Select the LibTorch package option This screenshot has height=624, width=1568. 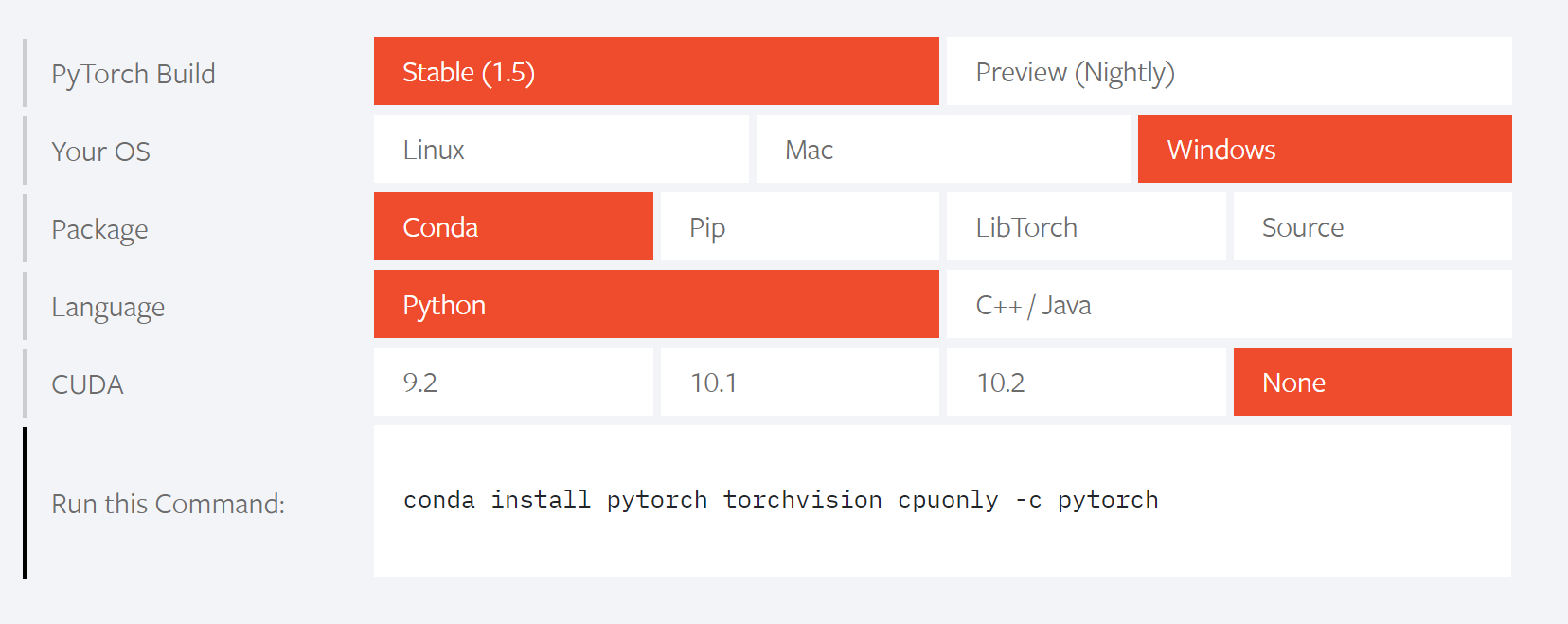pos(1085,227)
